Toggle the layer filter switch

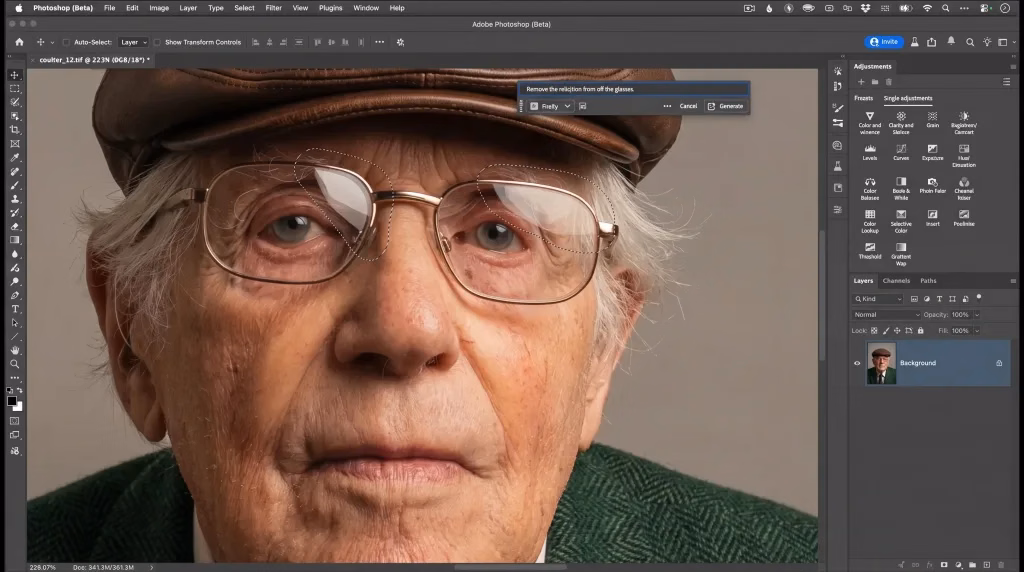(979, 298)
